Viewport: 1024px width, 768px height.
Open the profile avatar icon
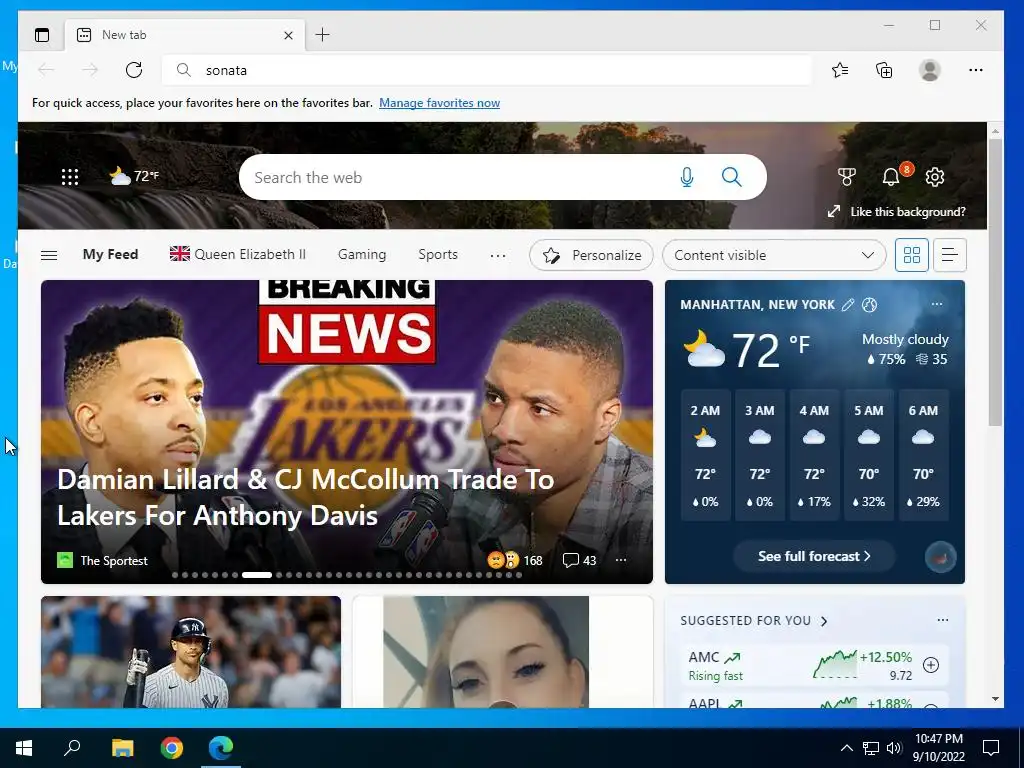[x=929, y=70]
